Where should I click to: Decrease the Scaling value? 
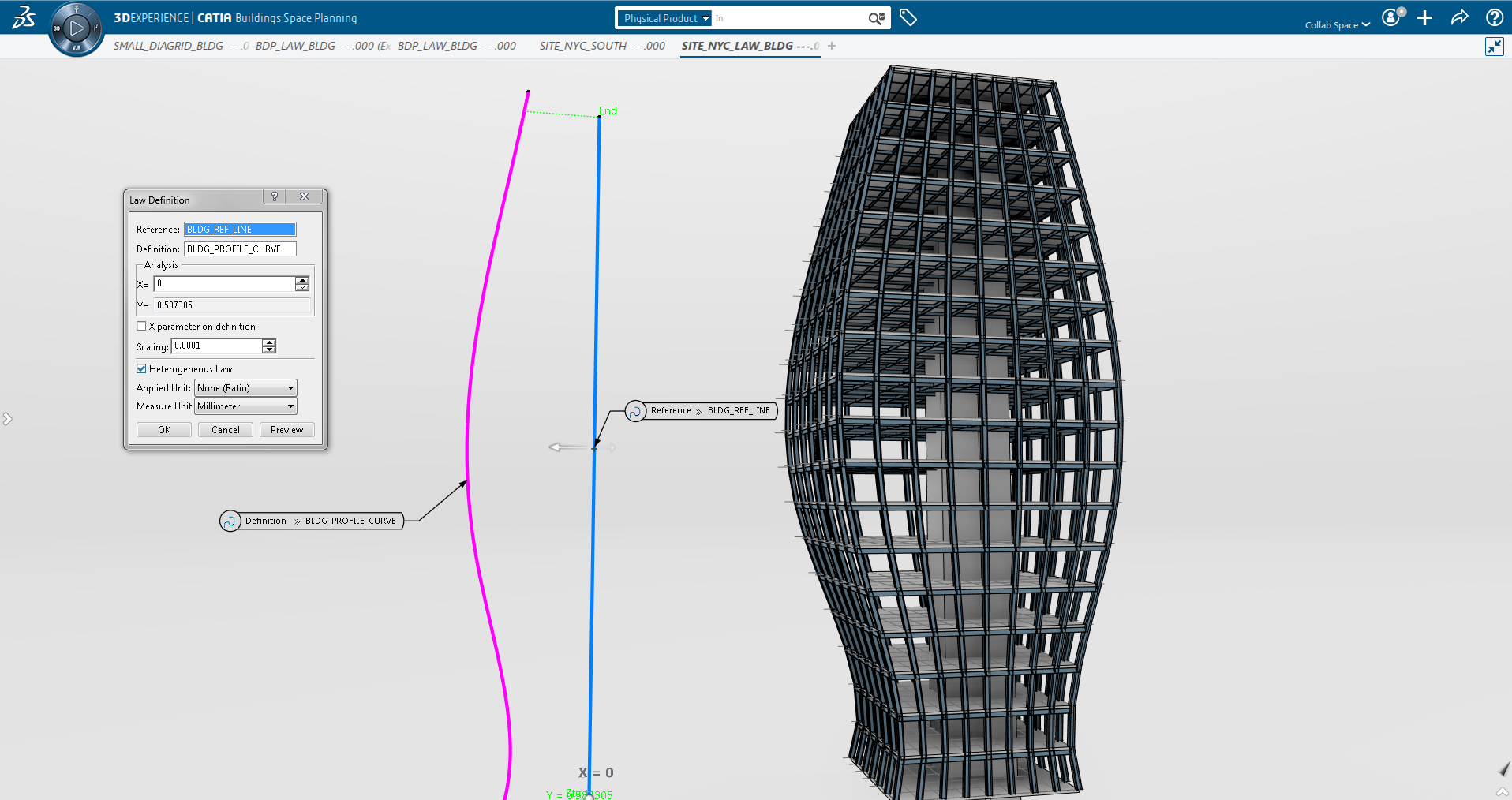(269, 350)
